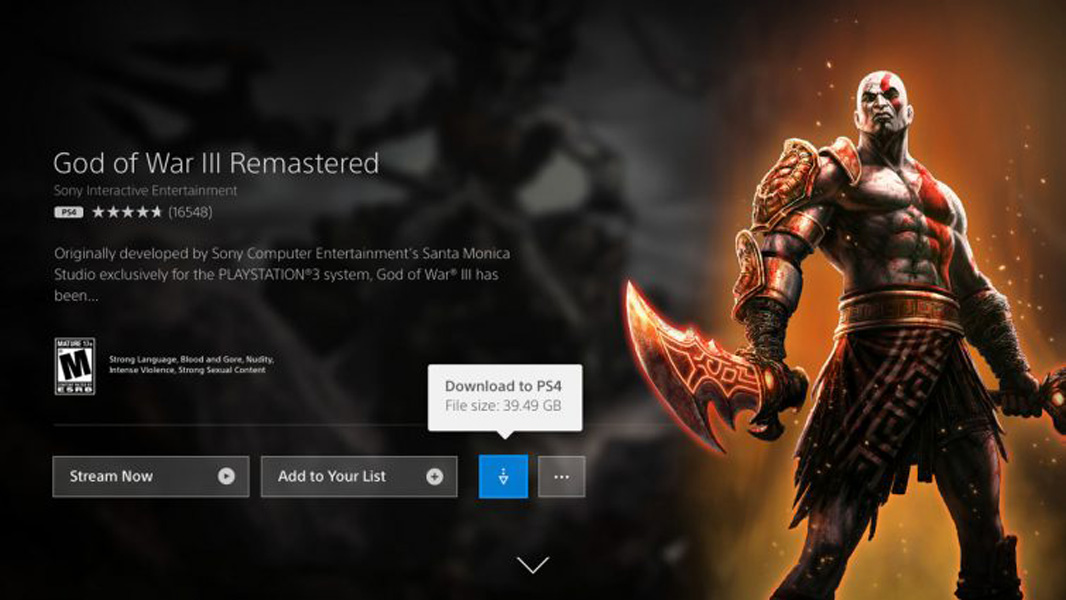Open the three-dots more options button
Screen dimensions: 1066x600
tap(562, 476)
